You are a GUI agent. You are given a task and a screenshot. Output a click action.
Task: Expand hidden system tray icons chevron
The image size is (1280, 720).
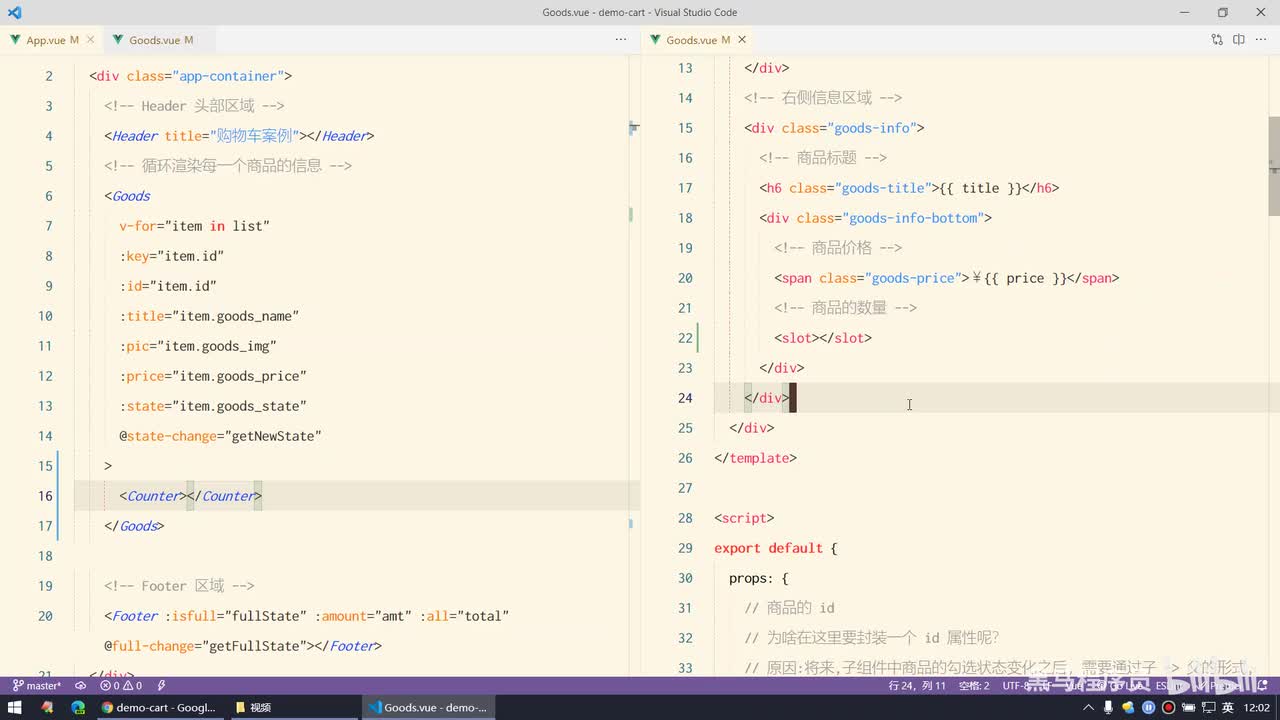click(1089, 707)
